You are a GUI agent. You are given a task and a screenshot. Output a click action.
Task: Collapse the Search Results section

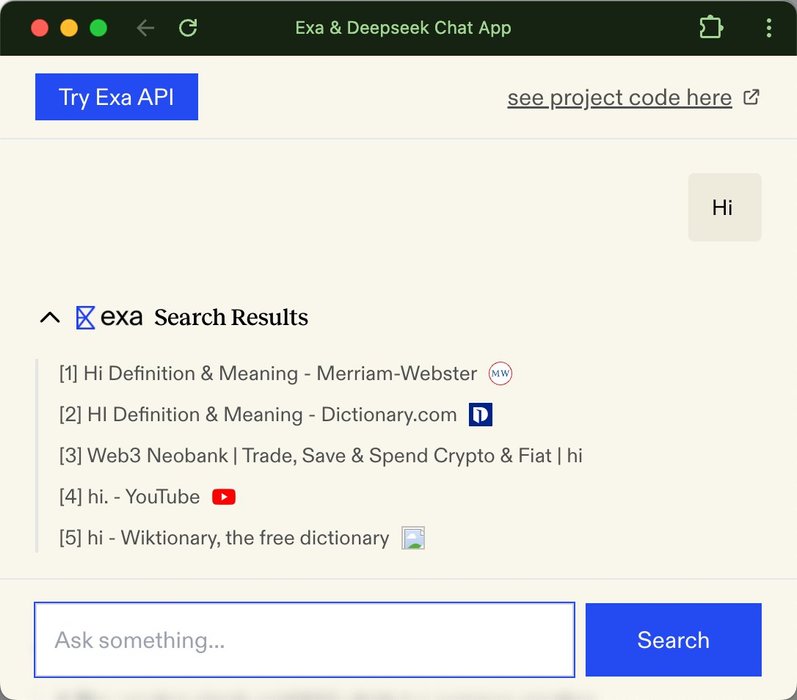click(x=49, y=318)
